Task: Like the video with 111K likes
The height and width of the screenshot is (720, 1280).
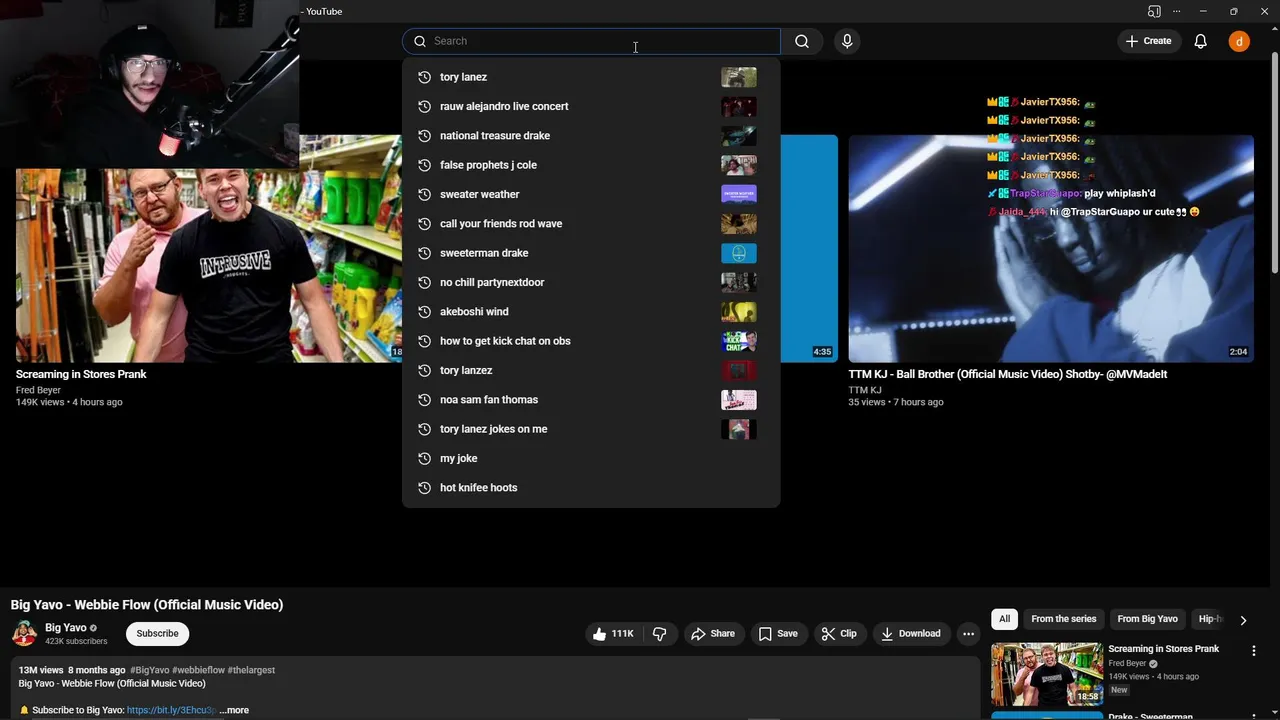Action: point(612,634)
